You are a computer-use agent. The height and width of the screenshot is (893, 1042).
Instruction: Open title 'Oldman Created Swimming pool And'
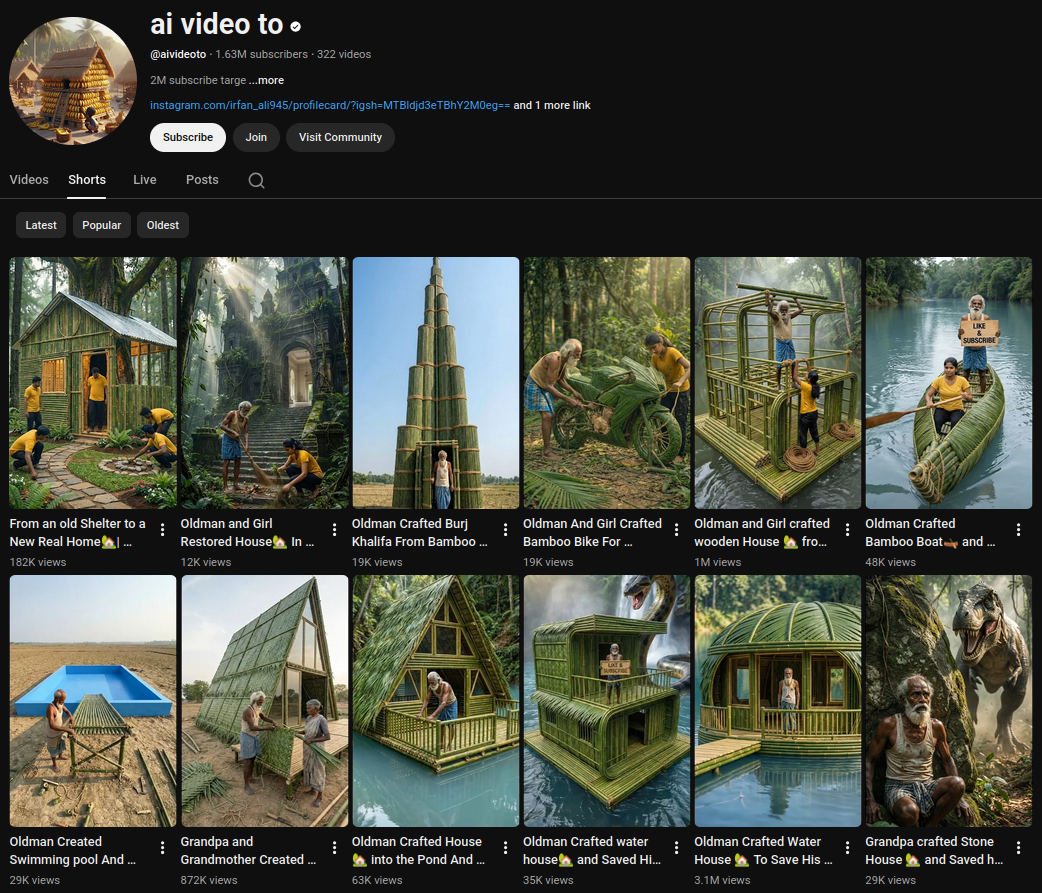click(72, 850)
